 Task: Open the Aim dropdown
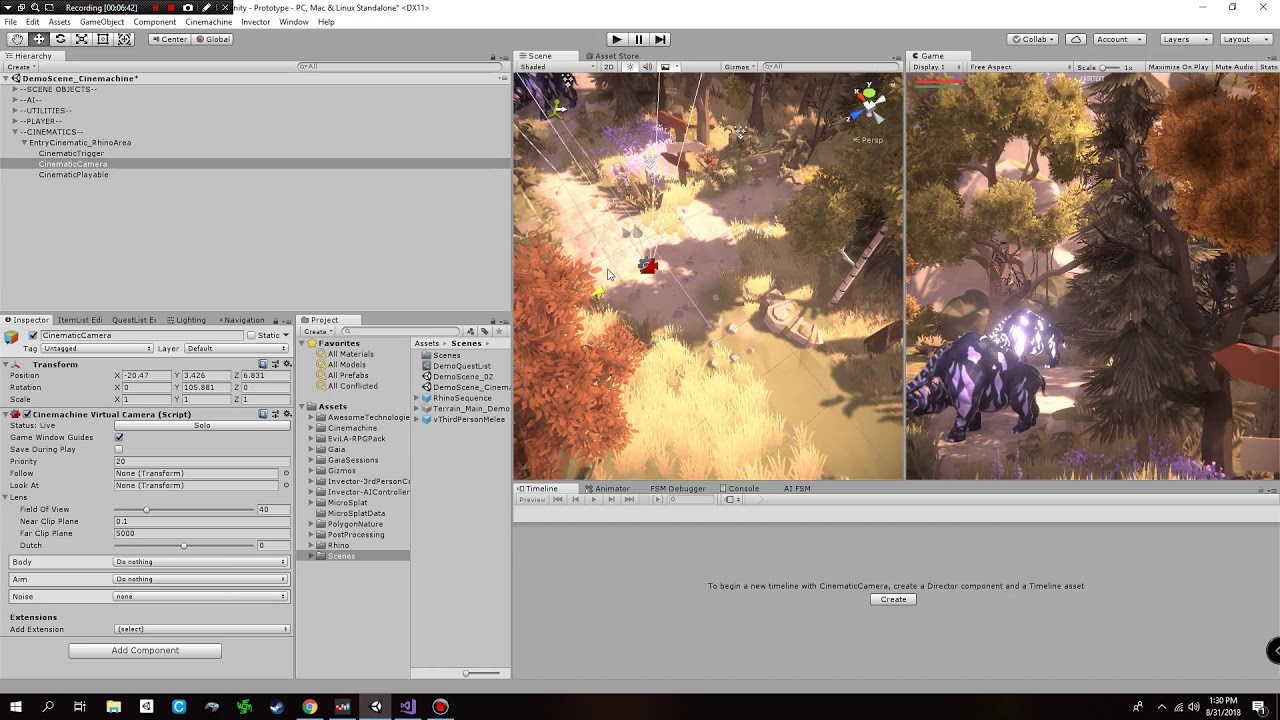[200, 579]
